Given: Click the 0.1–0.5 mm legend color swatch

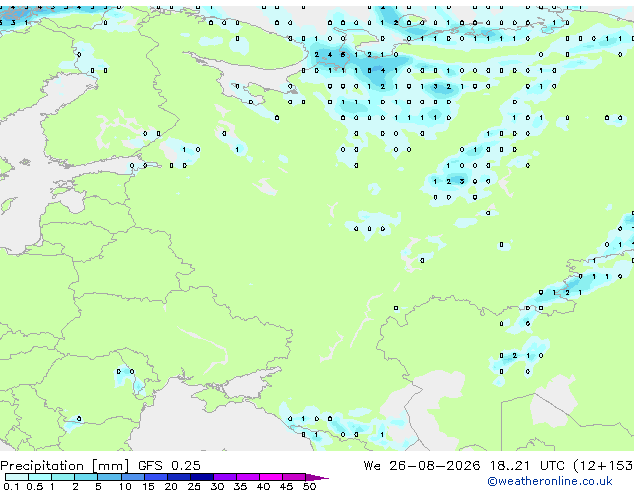Looking at the screenshot, I should [17, 477].
